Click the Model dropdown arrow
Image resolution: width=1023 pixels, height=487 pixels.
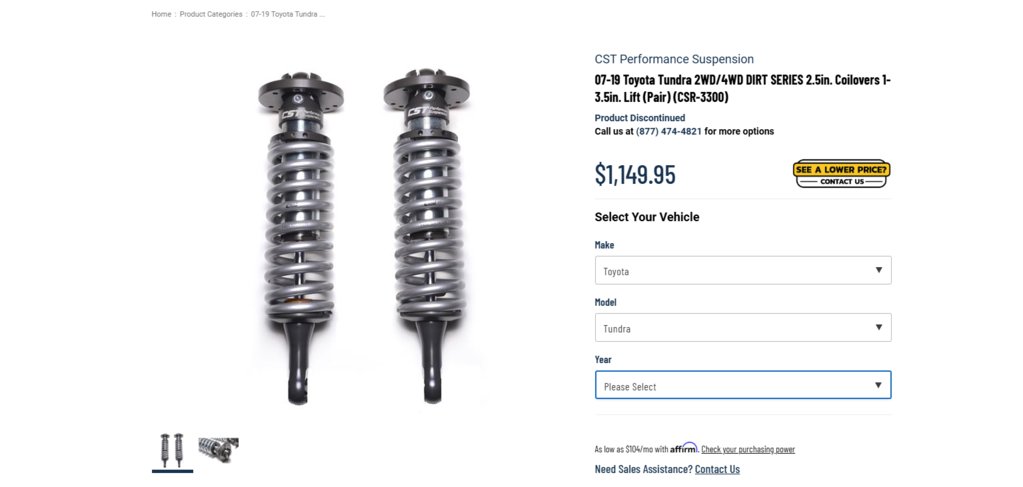coord(878,328)
